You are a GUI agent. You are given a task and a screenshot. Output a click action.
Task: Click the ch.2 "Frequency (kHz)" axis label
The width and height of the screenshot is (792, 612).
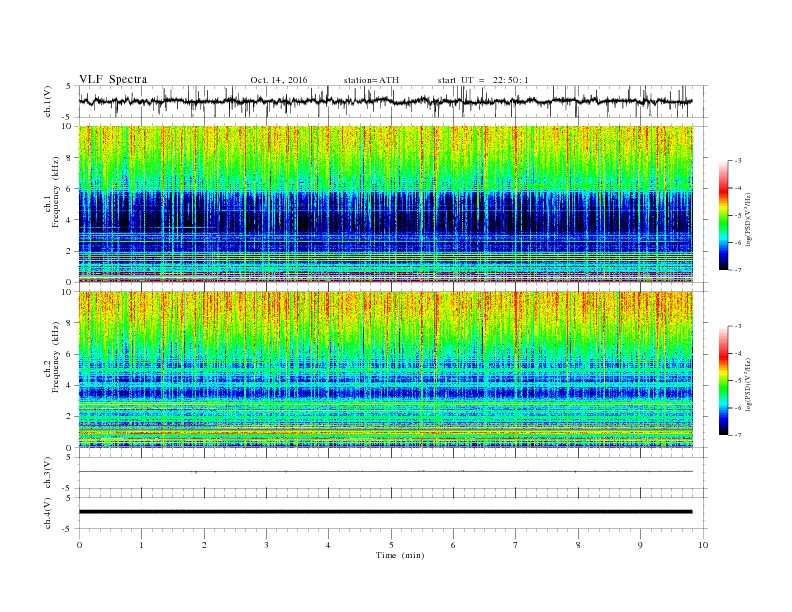[x=56, y=358]
